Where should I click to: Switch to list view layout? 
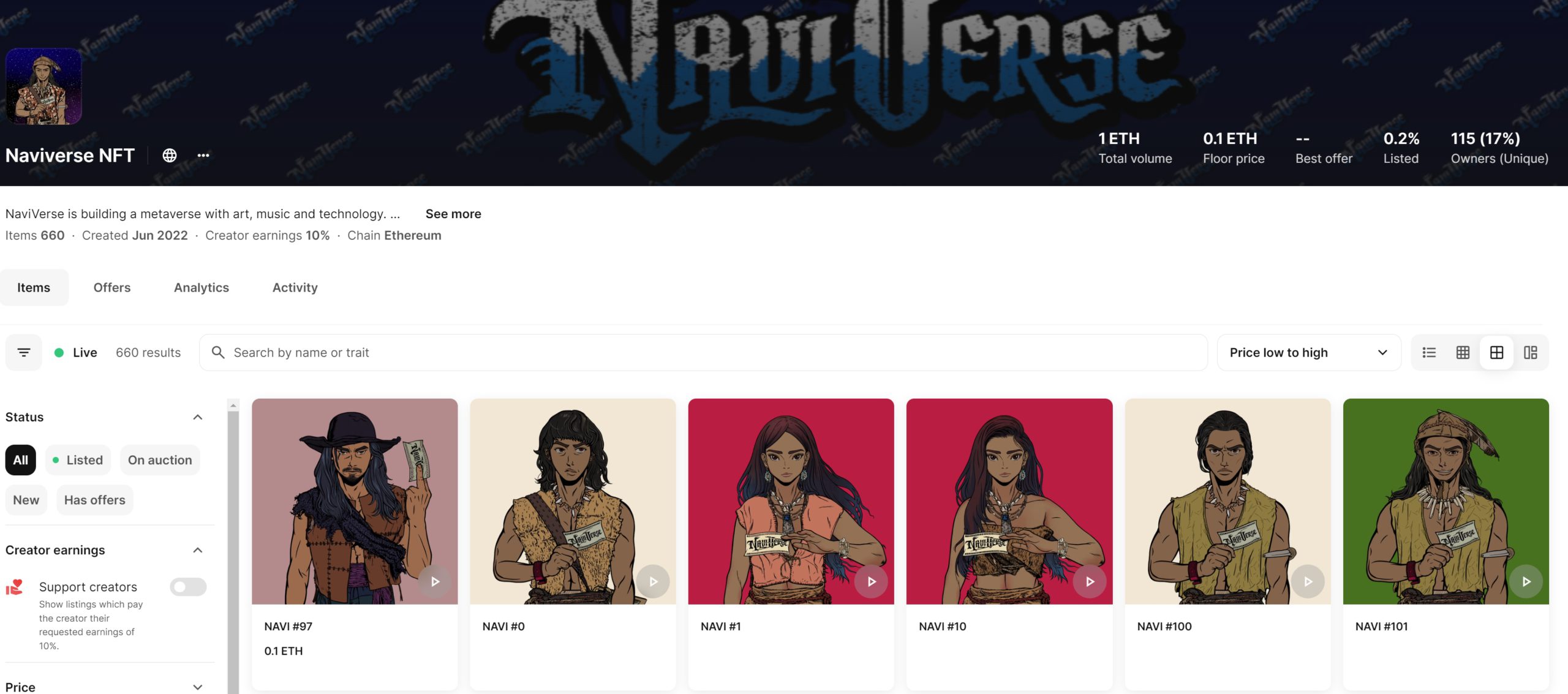point(1429,352)
